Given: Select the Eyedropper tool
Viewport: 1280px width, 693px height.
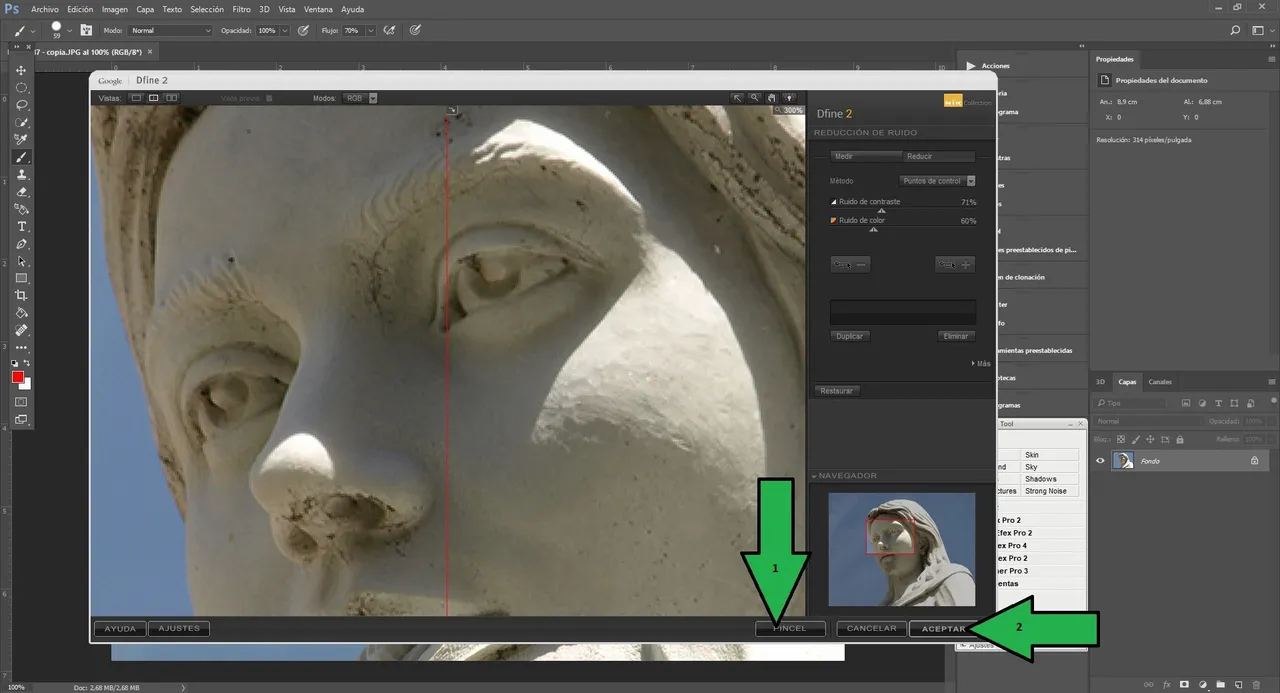Looking at the screenshot, I should pyautogui.click(x=21, y=140).
